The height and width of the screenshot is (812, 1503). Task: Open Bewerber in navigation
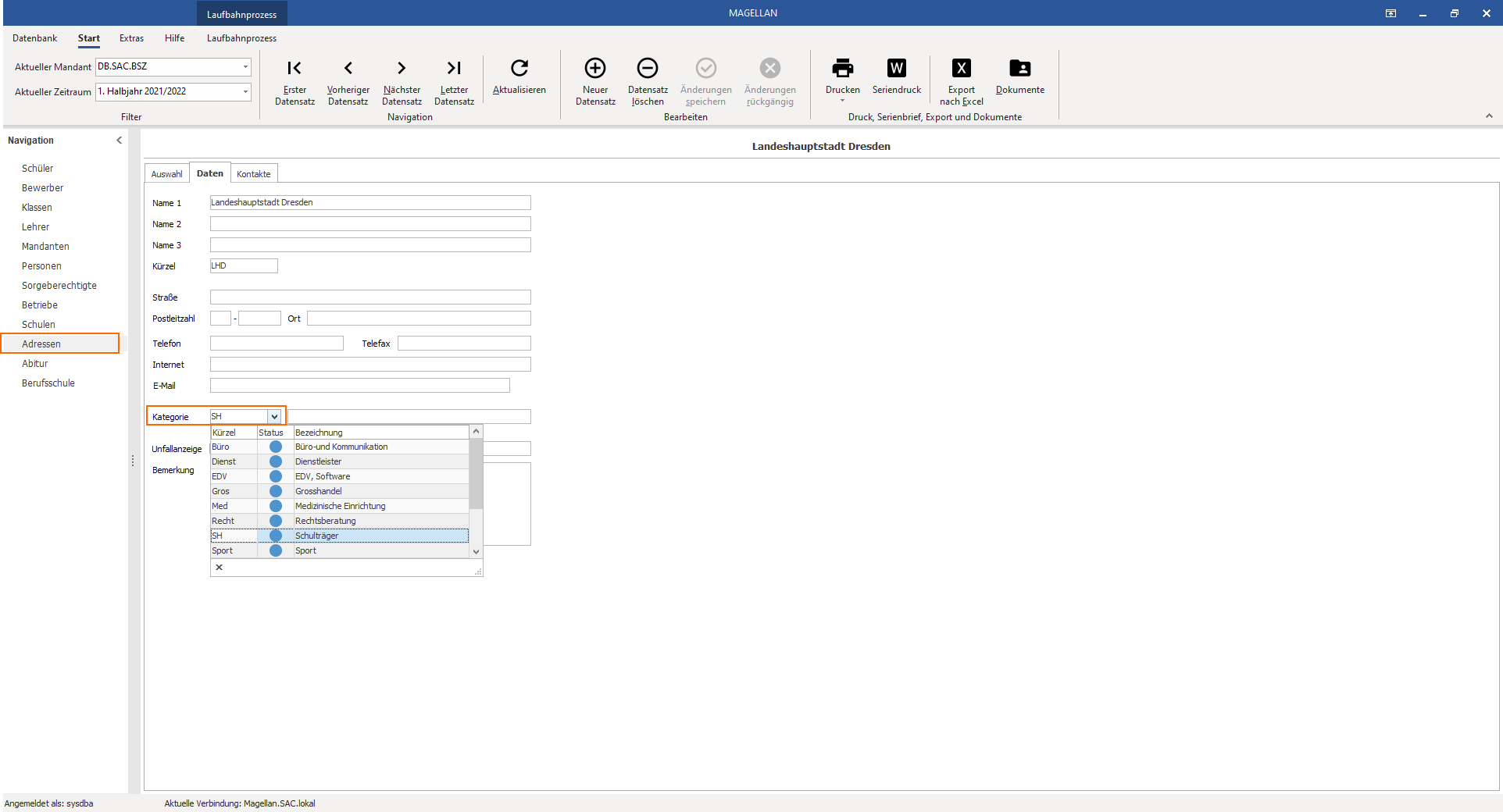coord(43,188)
